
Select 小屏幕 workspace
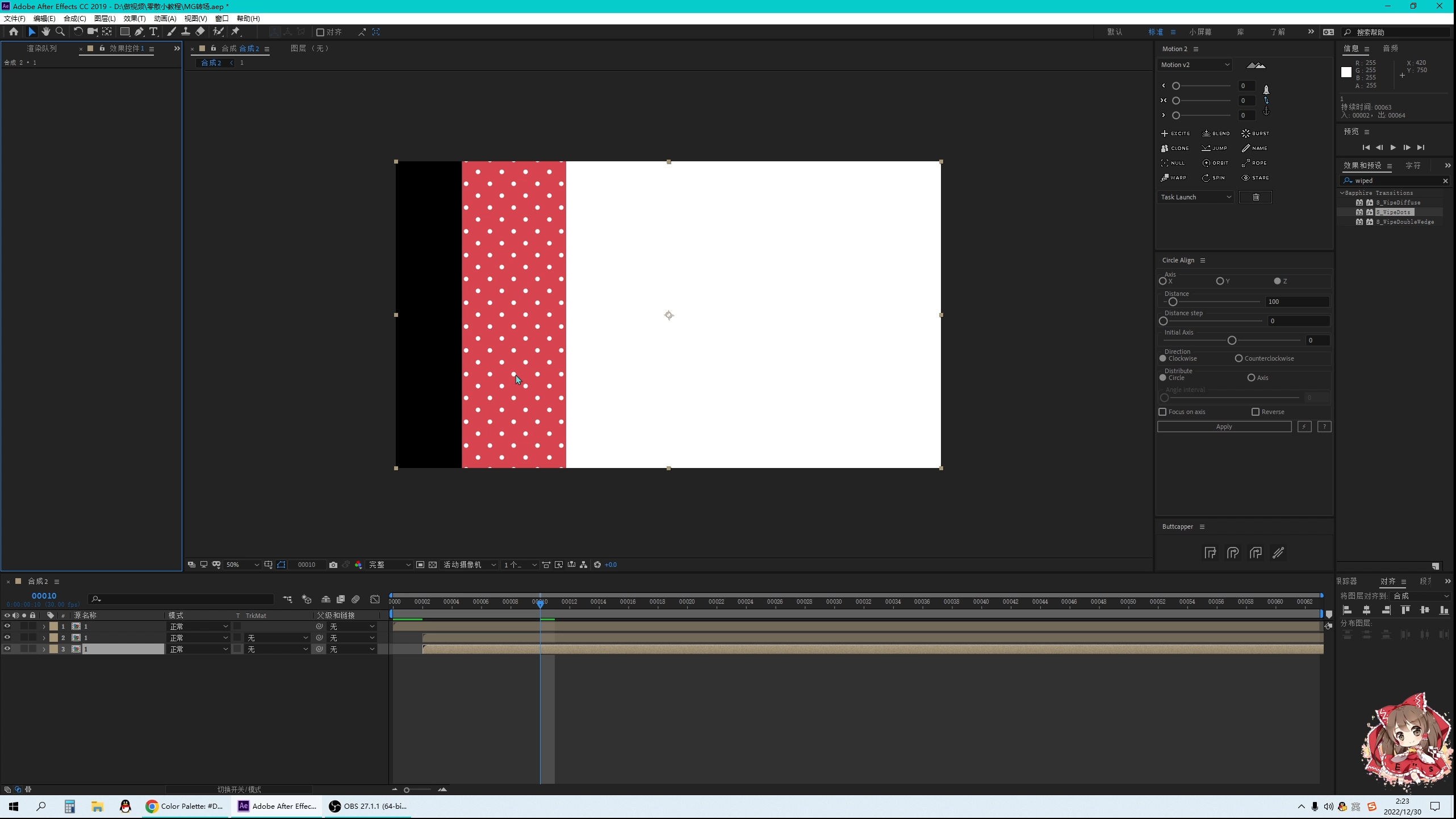(1200, 32)
